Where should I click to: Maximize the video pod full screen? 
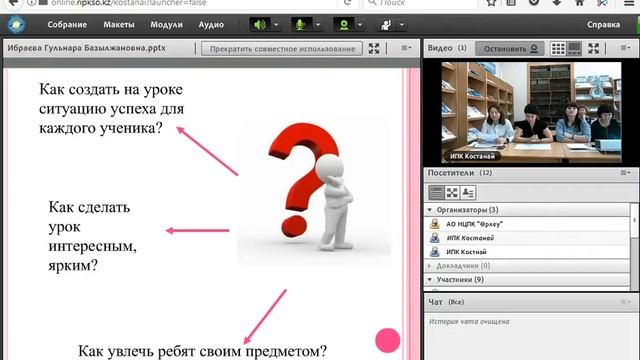tap(593, 49)
